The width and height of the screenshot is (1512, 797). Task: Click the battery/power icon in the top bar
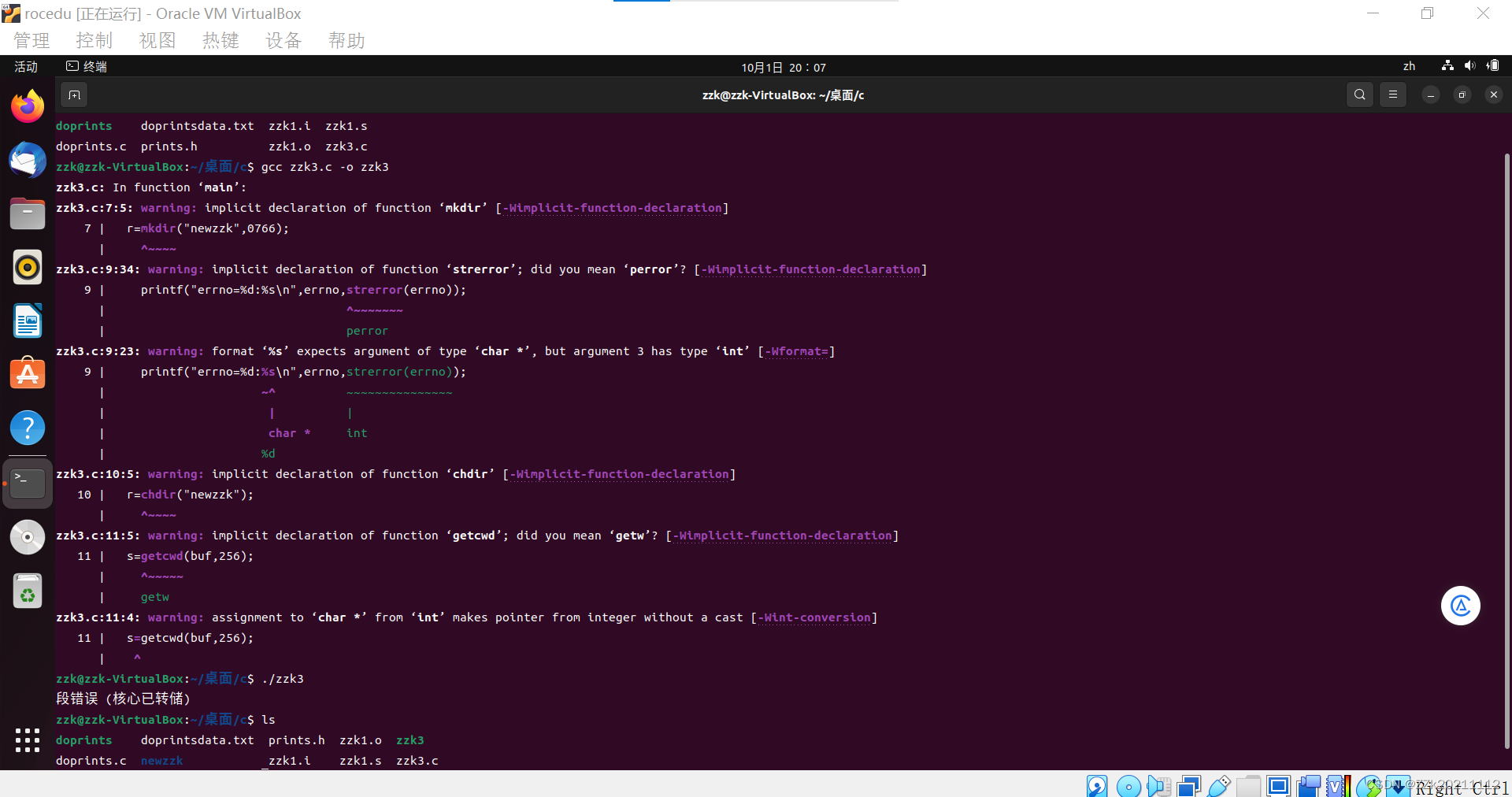(1492, 66)
